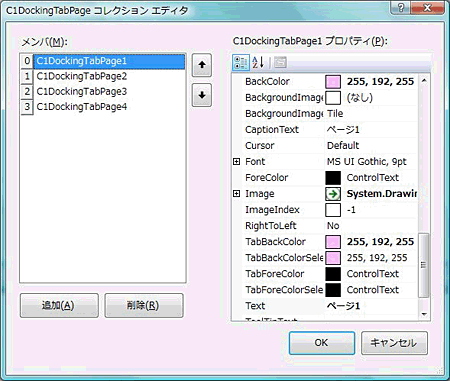Image resolution: width=450 pixels, height=381 pixels.
Task: Select C1DockingTabPage1 in member list
Action: point(109,61)
